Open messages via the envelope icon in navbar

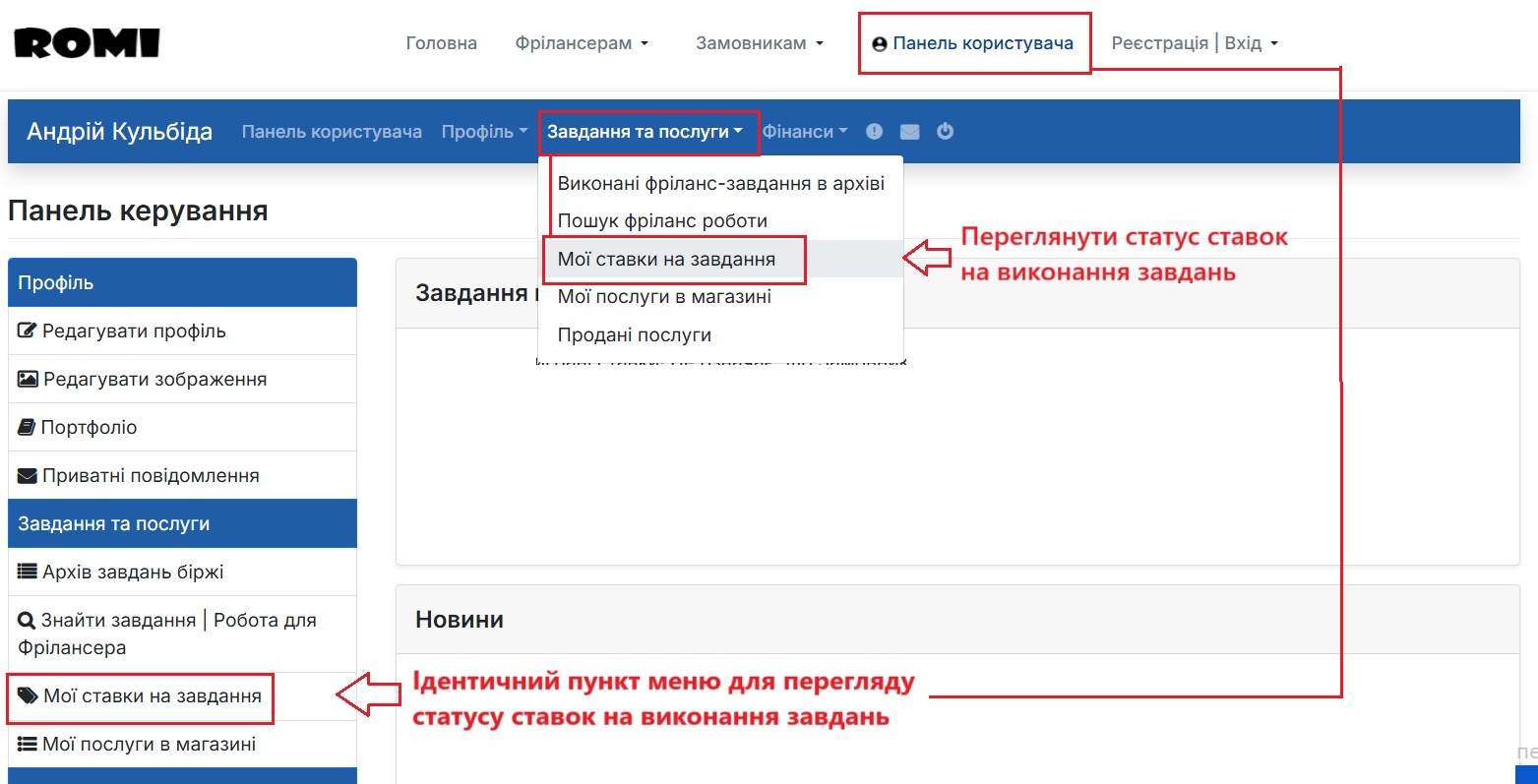coord(908,130)
